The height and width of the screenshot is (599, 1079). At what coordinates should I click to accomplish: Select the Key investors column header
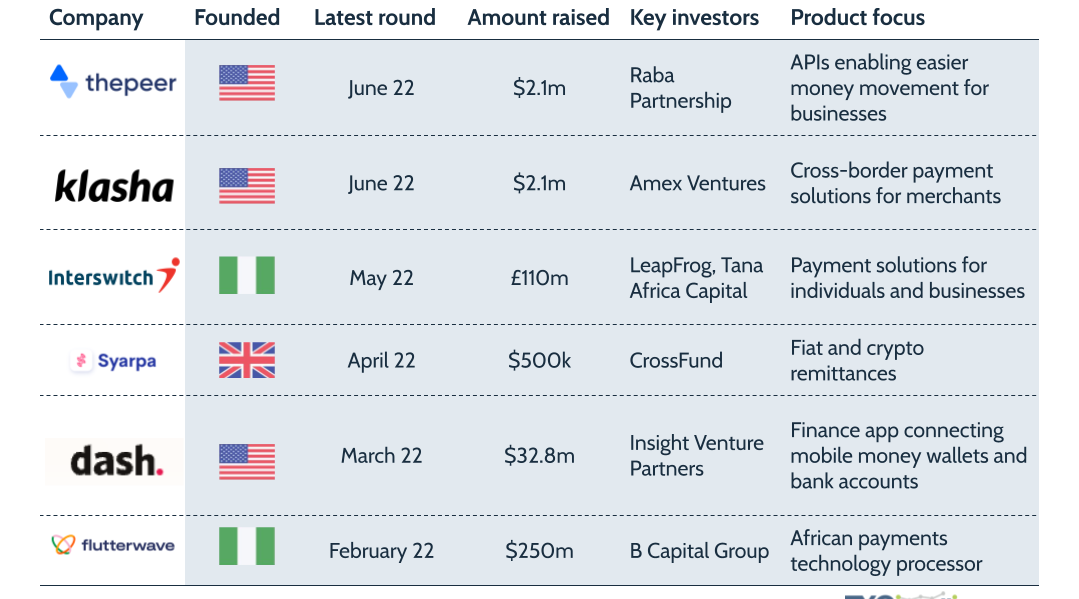pyautogui.click(x=694, y=18)
